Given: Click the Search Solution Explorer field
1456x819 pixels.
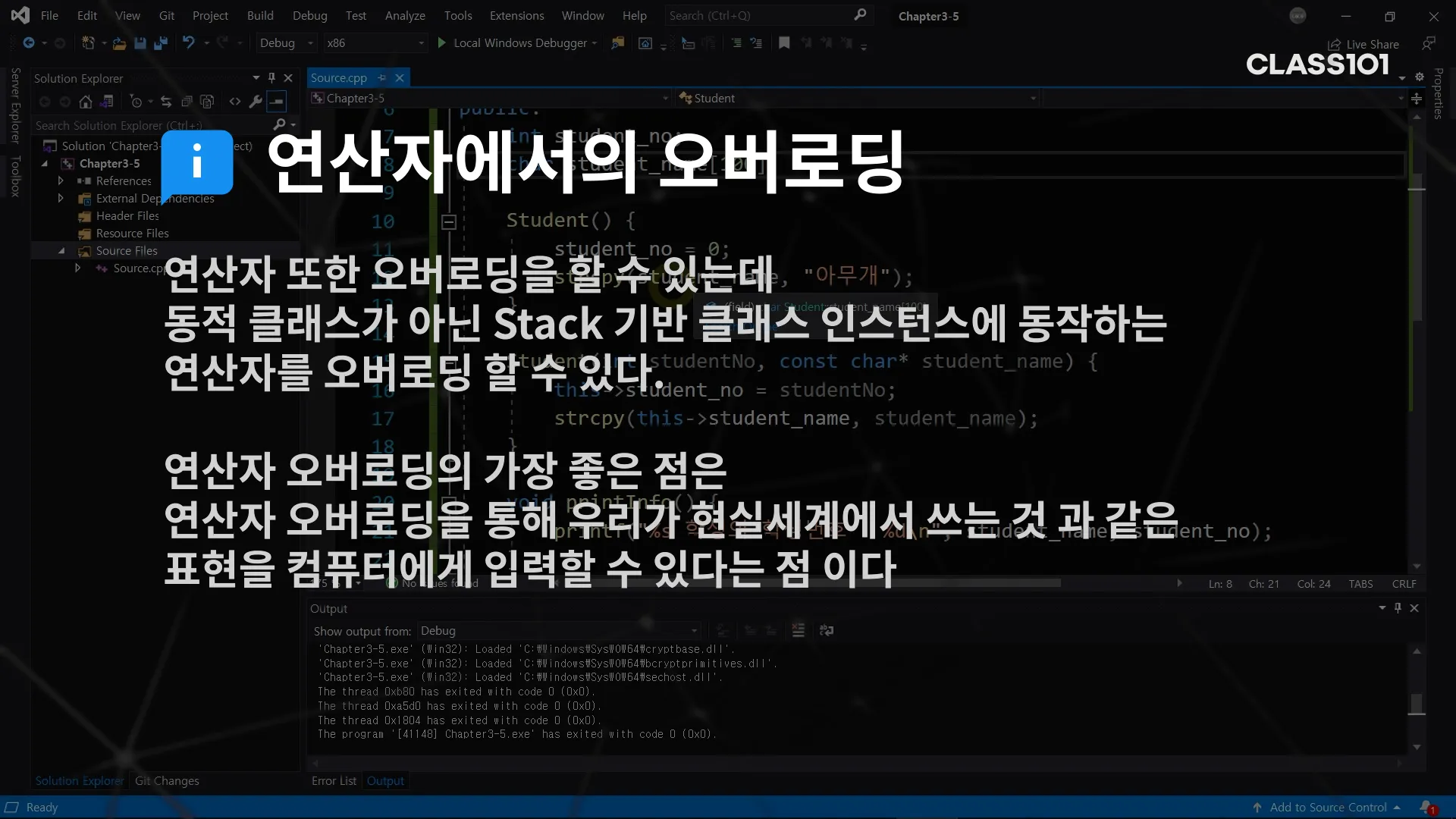Looking at the screenshot, I should pyautogui.click(x=152, y=125).
